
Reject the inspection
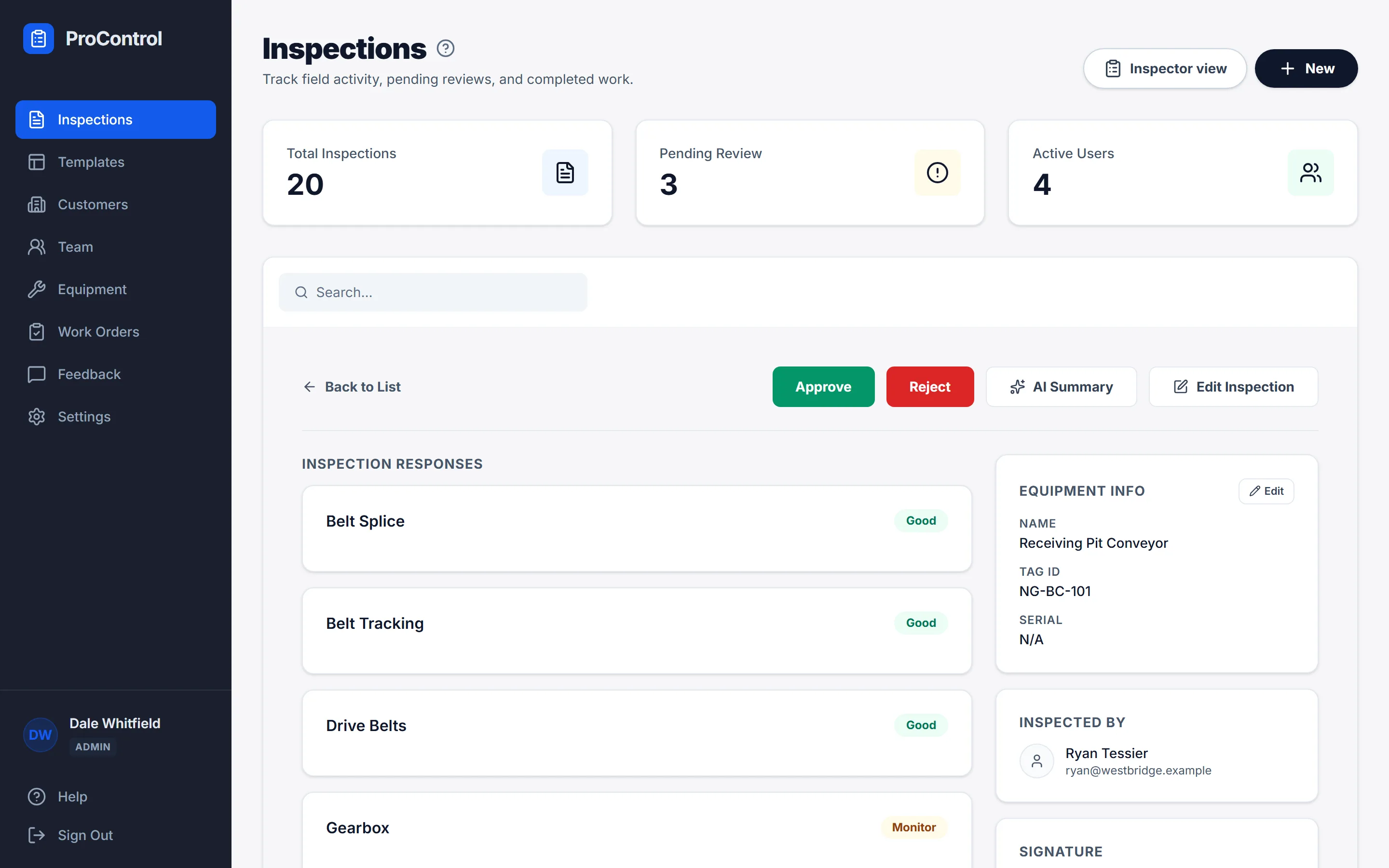[930, 387]
